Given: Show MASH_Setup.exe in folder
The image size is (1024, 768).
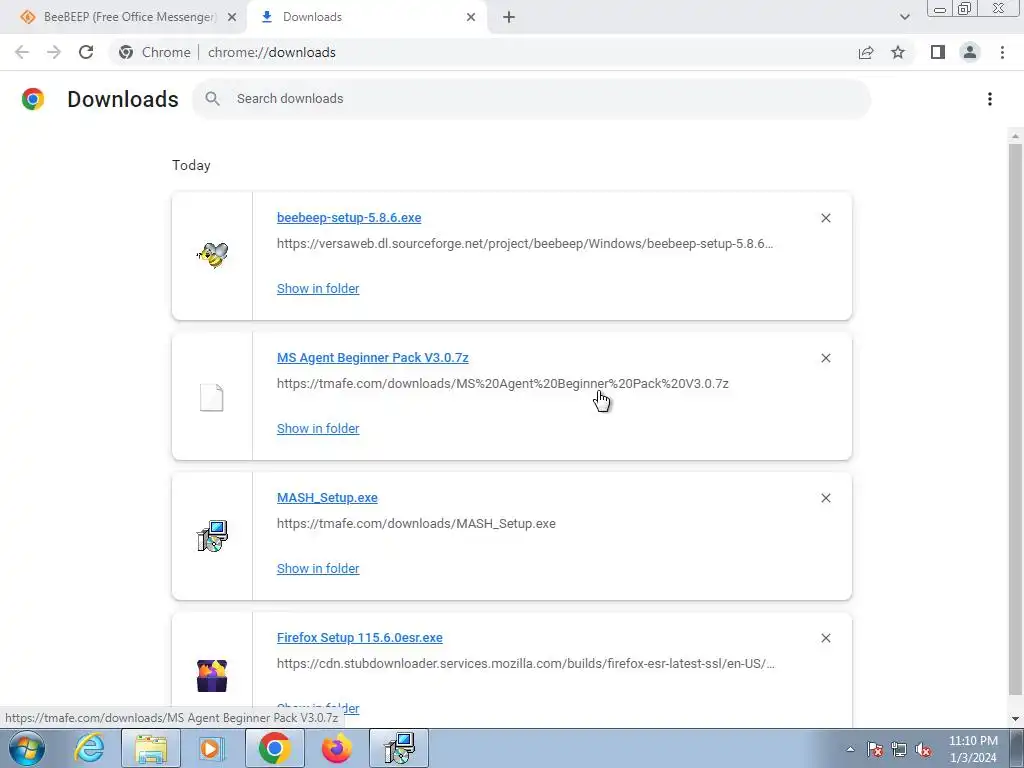Looking at the screenshot, I should [x=318, y=569].
